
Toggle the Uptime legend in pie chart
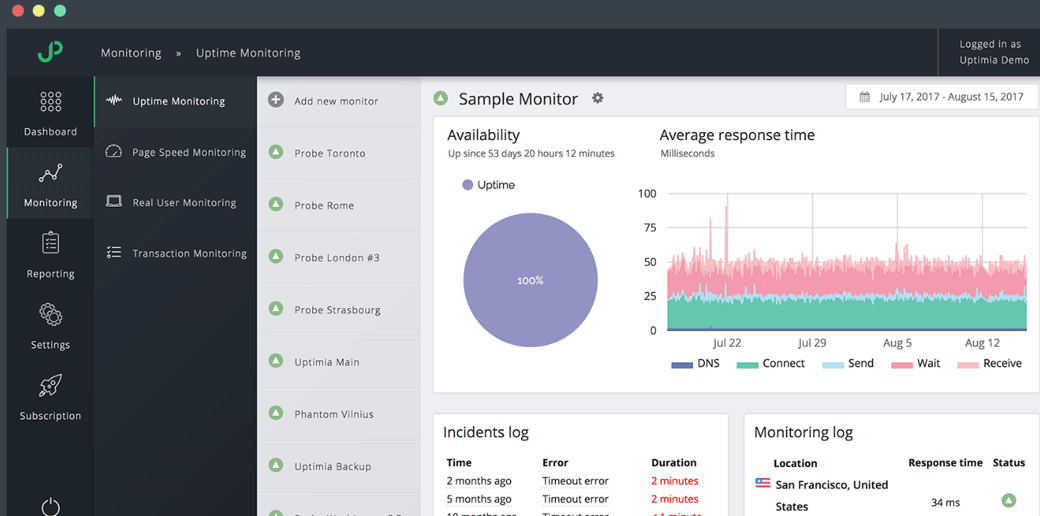(488, 185)
